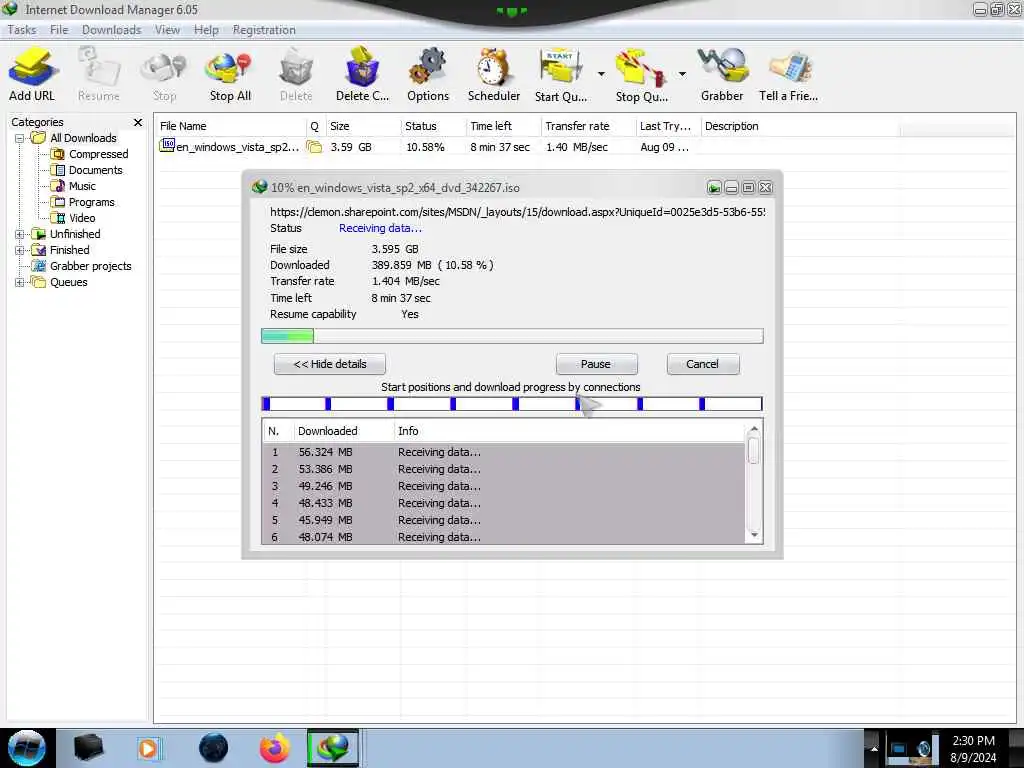
Task: Open Options from the toolbar
Action: (428, 74)
